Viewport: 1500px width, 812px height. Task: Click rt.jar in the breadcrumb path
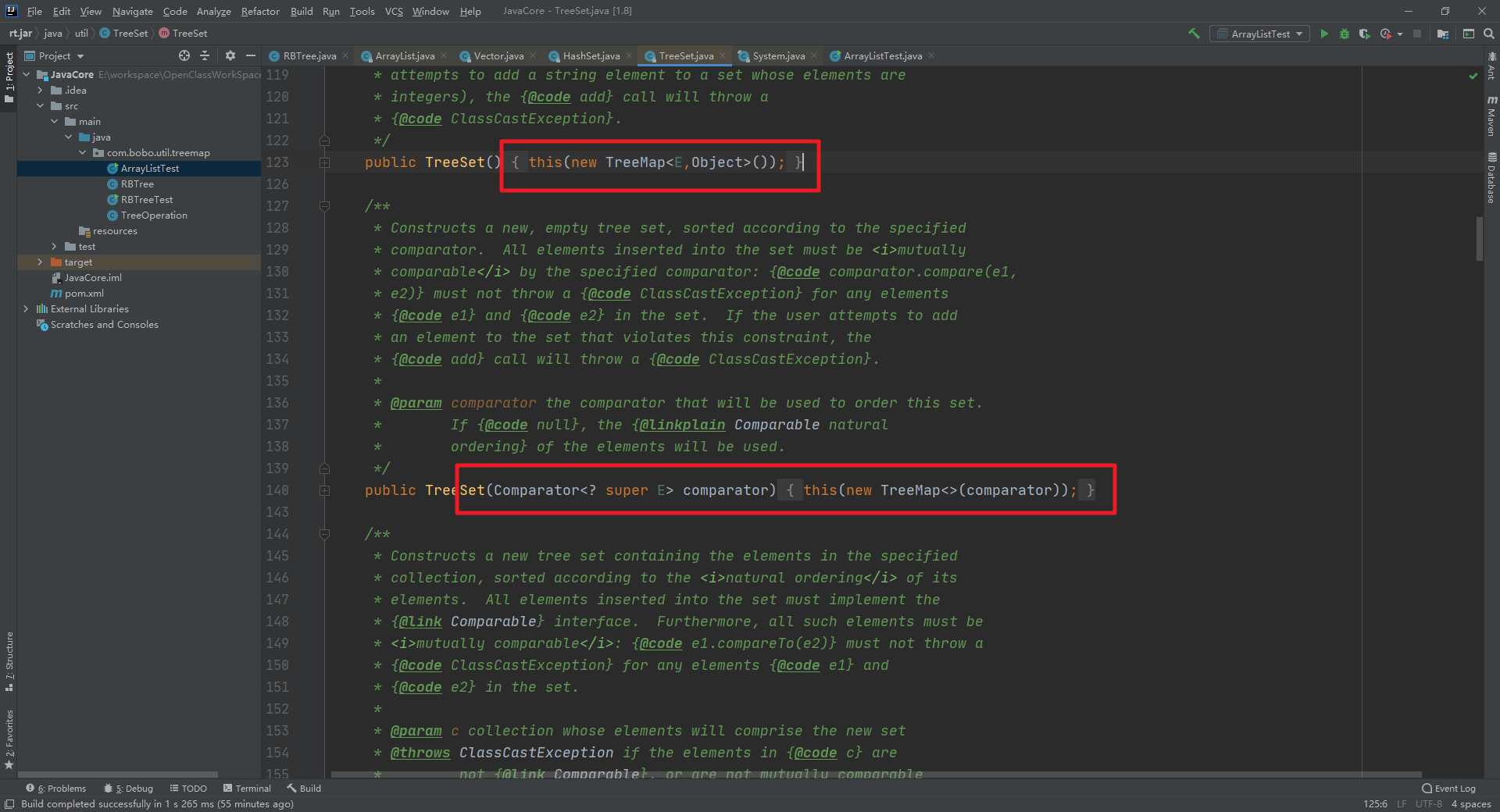(20, 33)
